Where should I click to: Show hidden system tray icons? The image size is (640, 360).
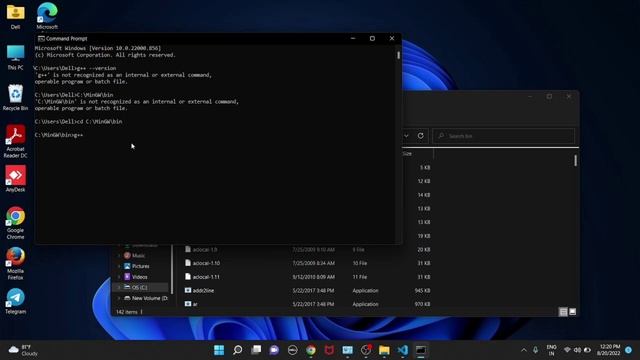coord(524,350)
